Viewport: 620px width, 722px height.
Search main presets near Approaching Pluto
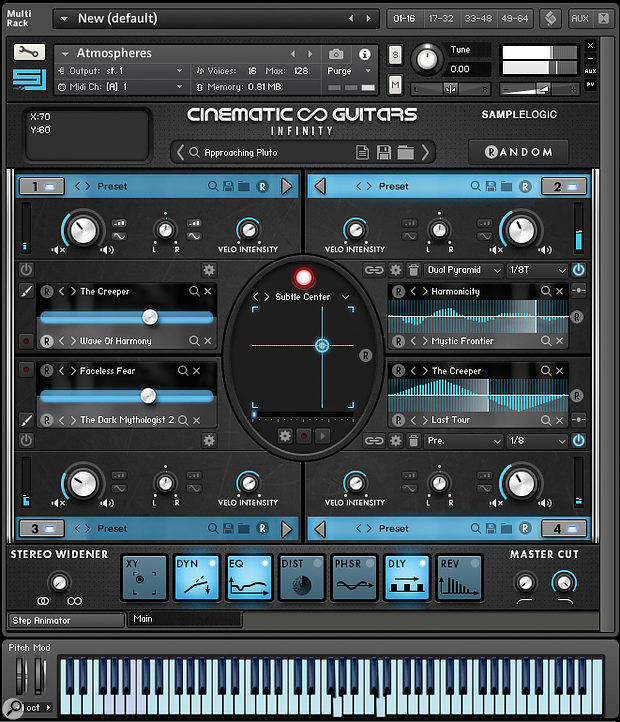(x=194, y=152)
